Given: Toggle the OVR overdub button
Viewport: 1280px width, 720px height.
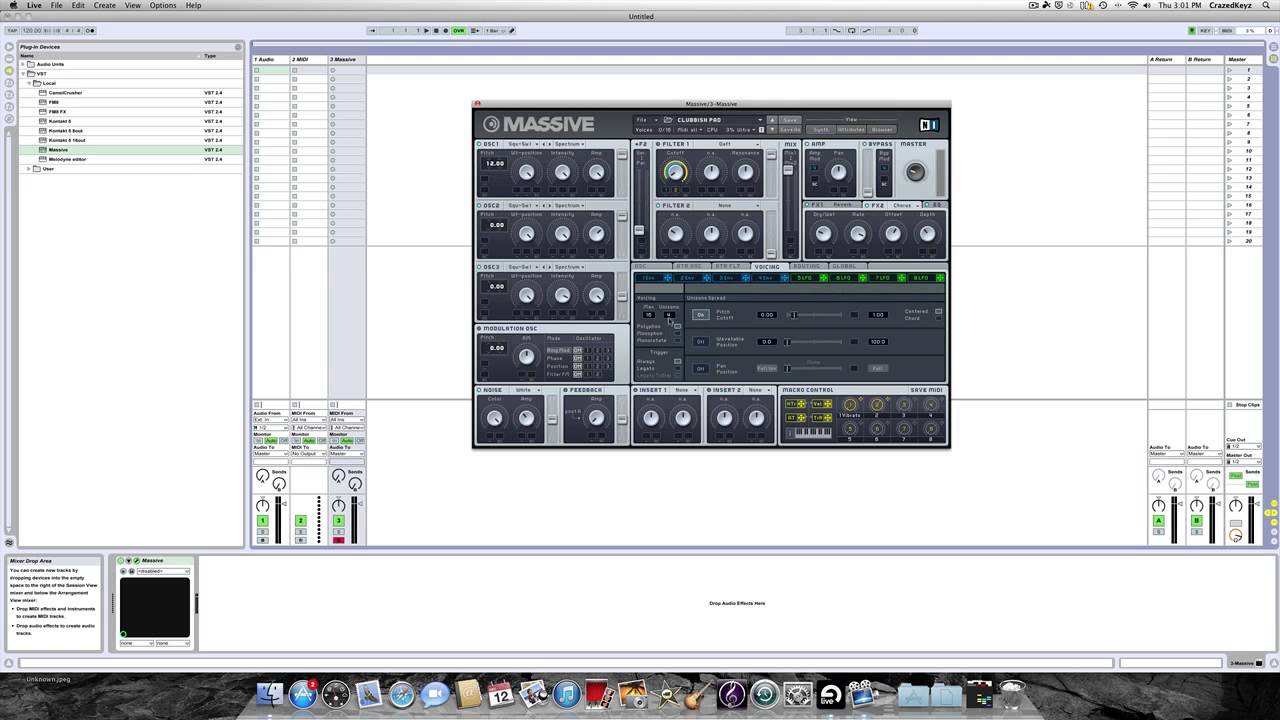Looking at the screenshot, I should [x=459, y=30].
